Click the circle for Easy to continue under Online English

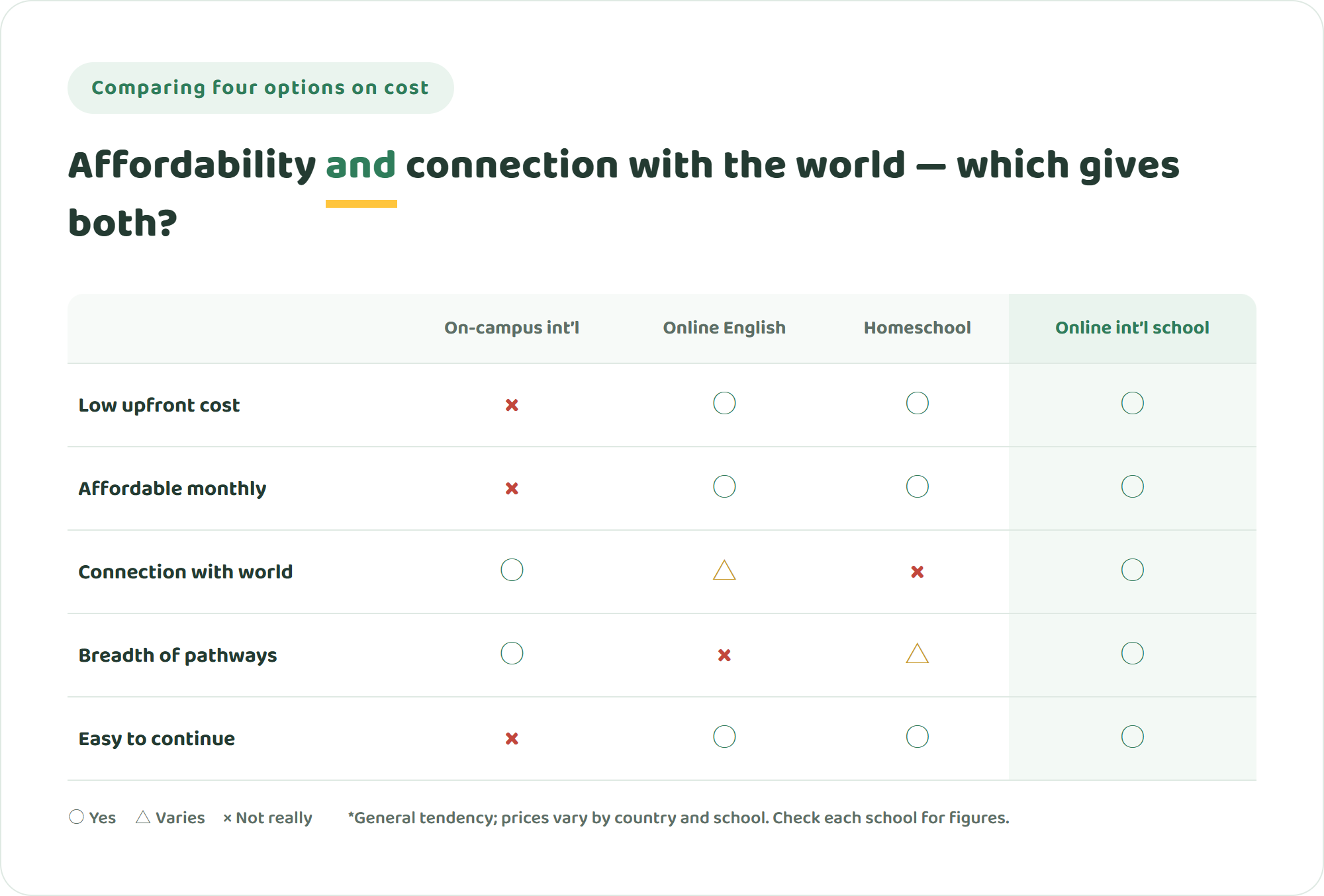724,737
